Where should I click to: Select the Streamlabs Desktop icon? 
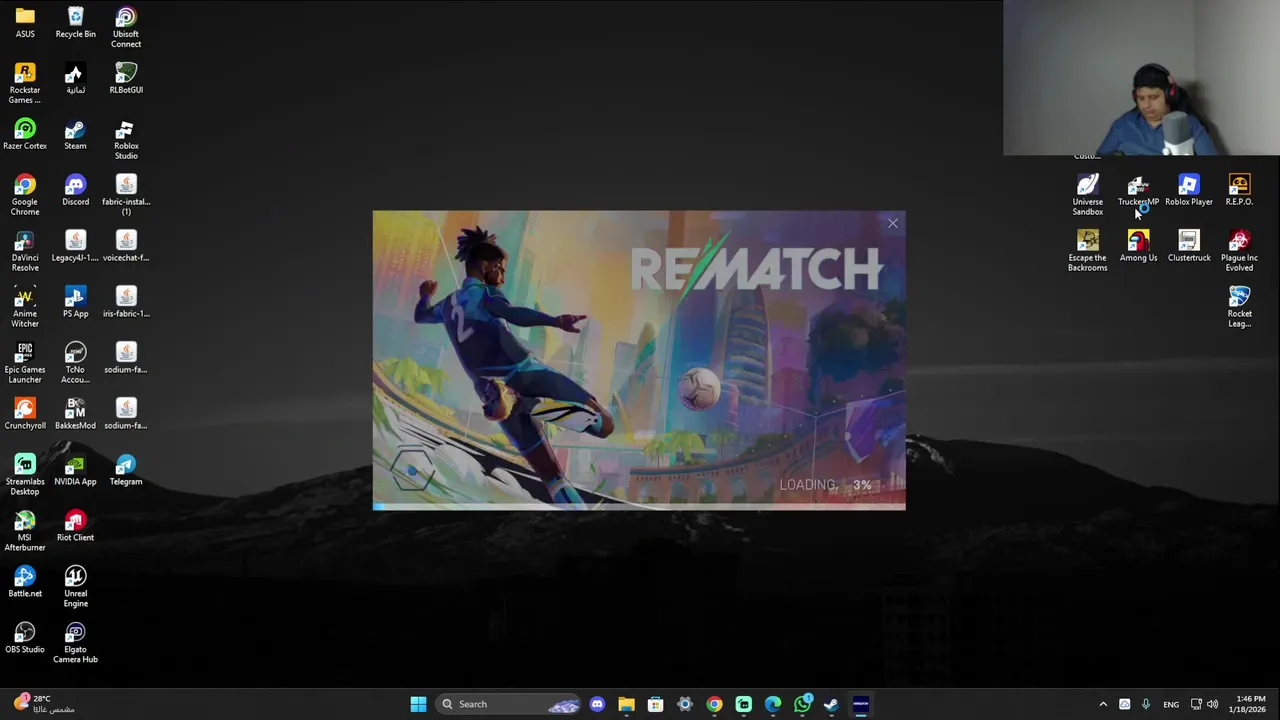click(x=25, y=475)
